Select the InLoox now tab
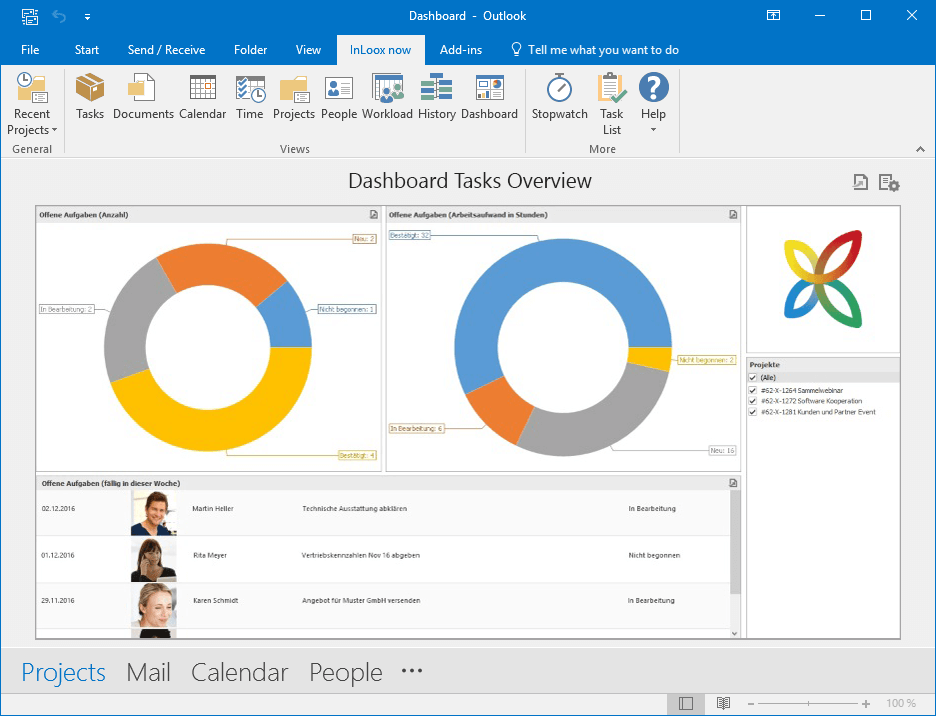Viewport: 936px width, 716px height. point(380,50)
